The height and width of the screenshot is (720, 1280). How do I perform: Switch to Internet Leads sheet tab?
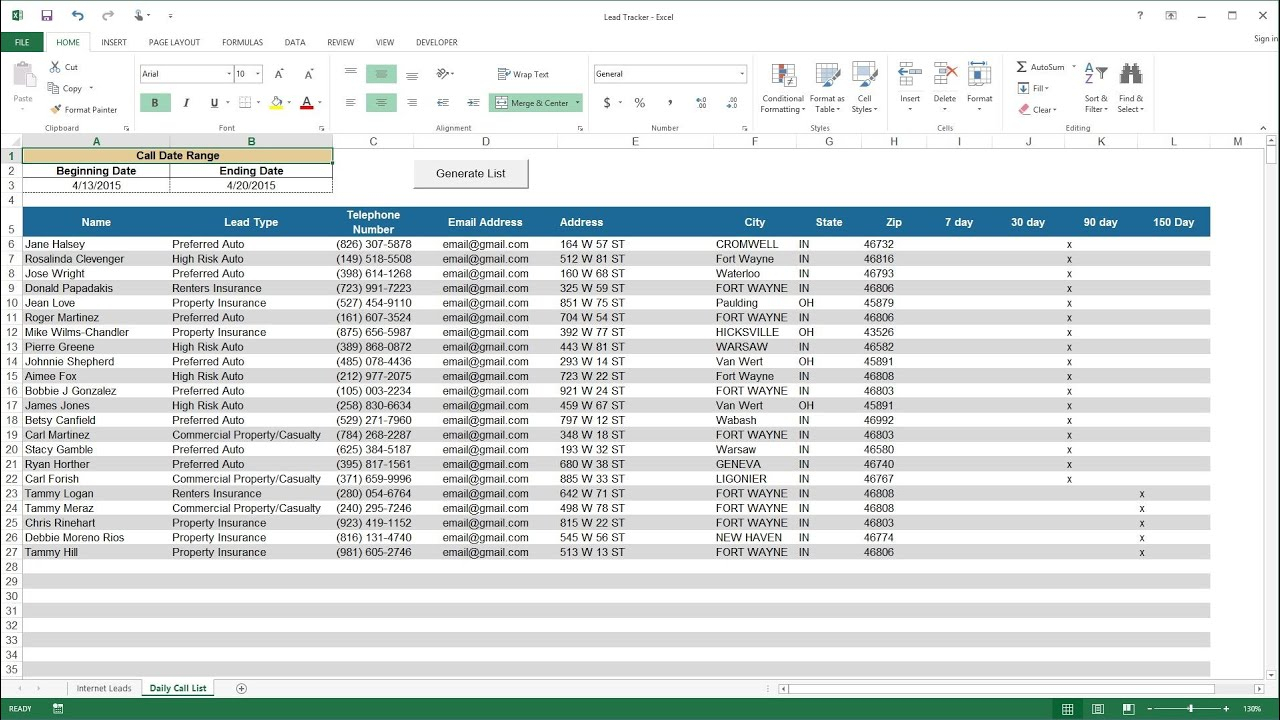coord(104,688)
